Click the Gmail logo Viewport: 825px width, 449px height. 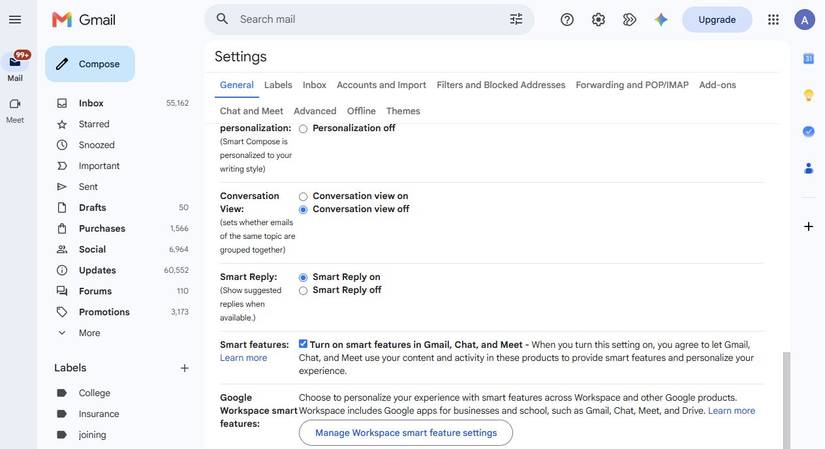(x=84, y=19)
